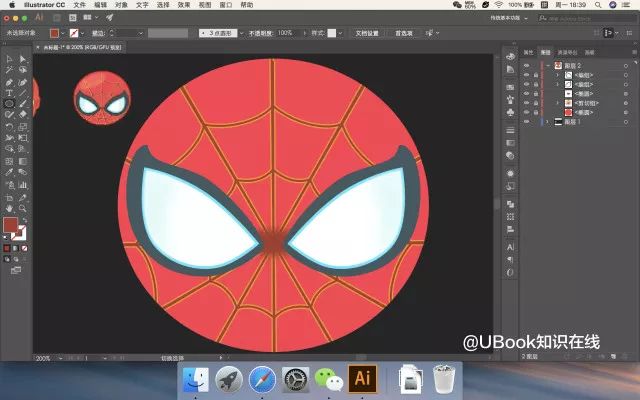Hide 图层 1 with its eye icon

[x=527, y=122]
